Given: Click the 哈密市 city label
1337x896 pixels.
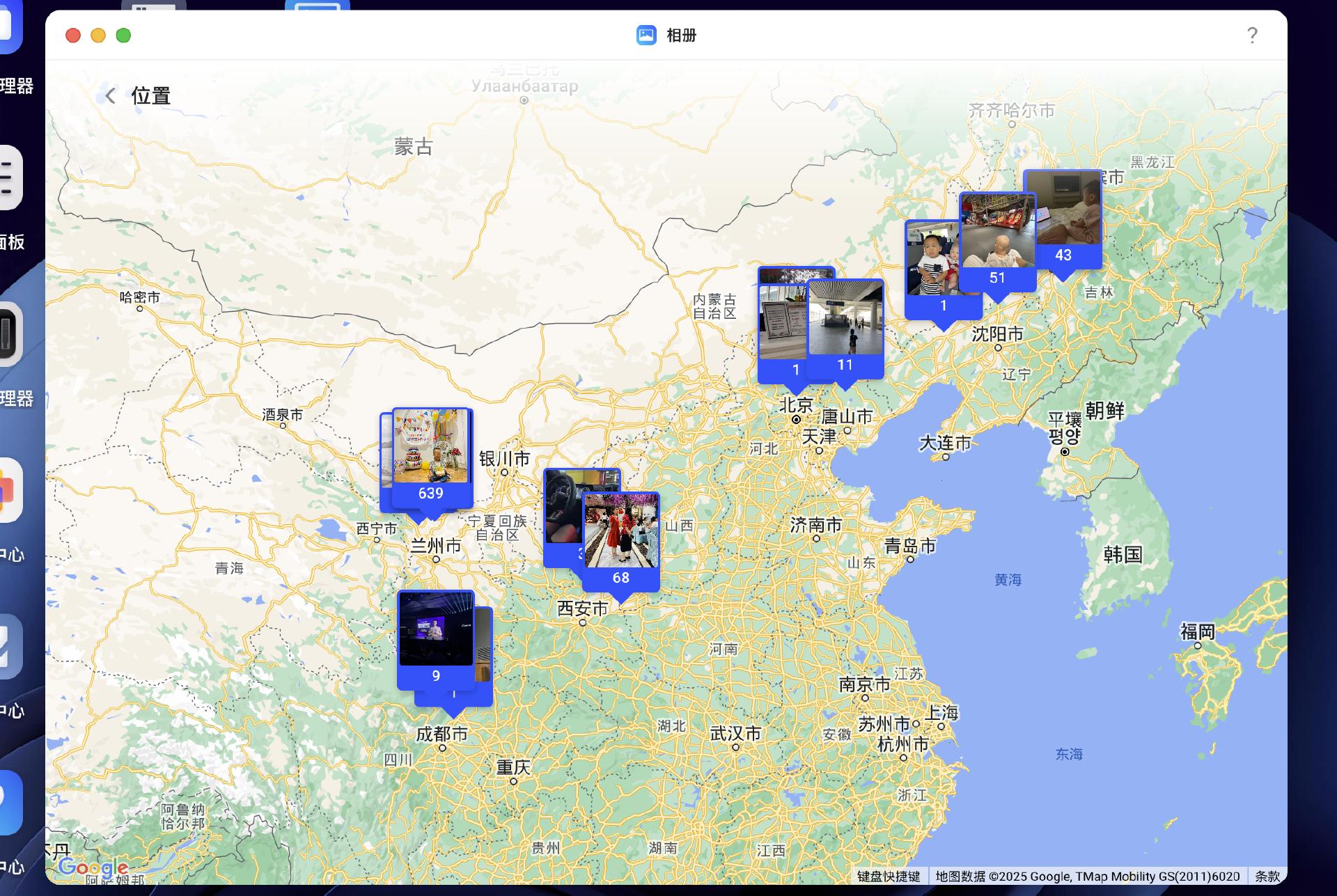Looking at the screenshot, I should pyautogui.click(x=140, y=297).
